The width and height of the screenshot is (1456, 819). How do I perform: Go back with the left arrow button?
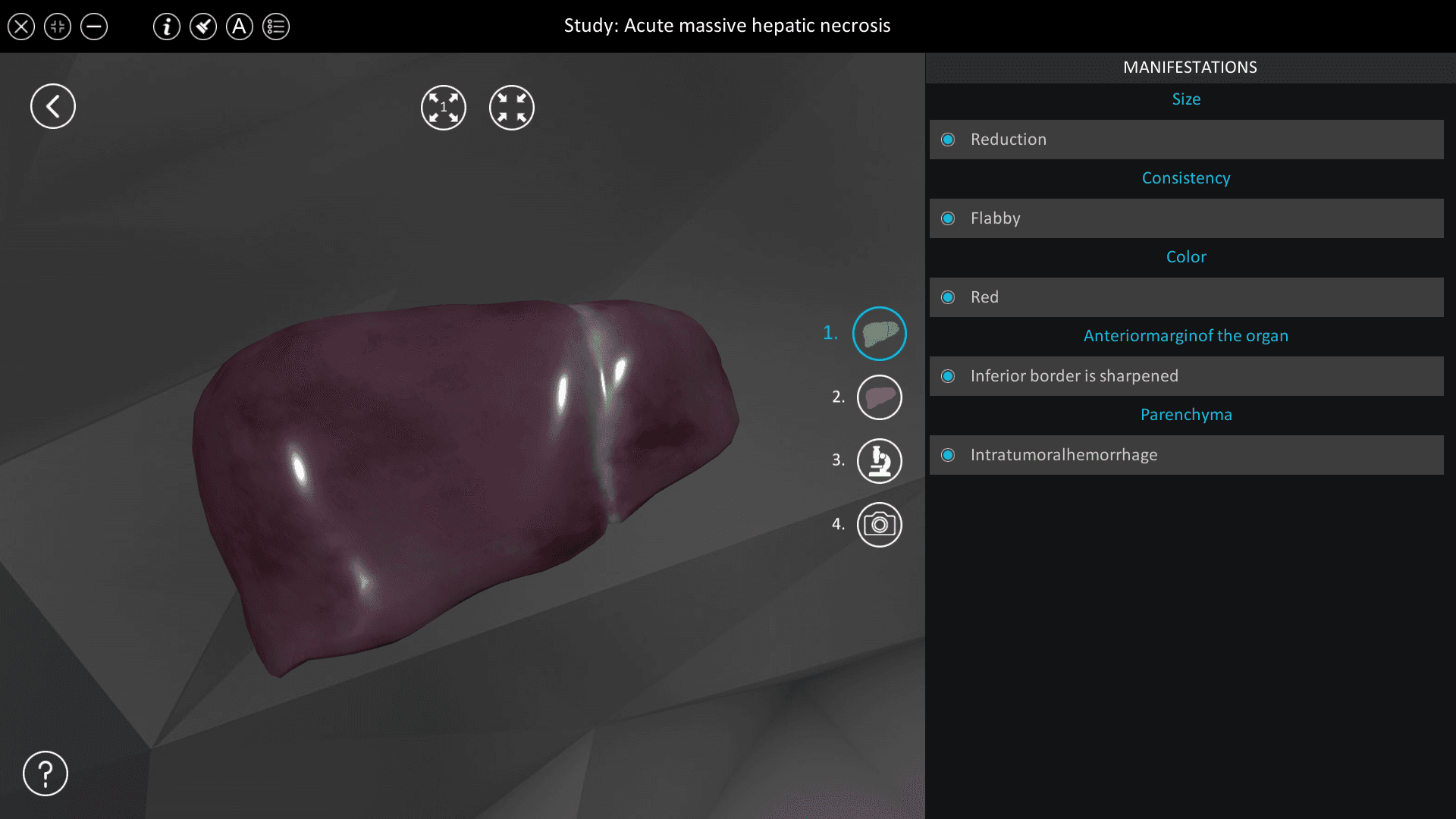(53, 106)
